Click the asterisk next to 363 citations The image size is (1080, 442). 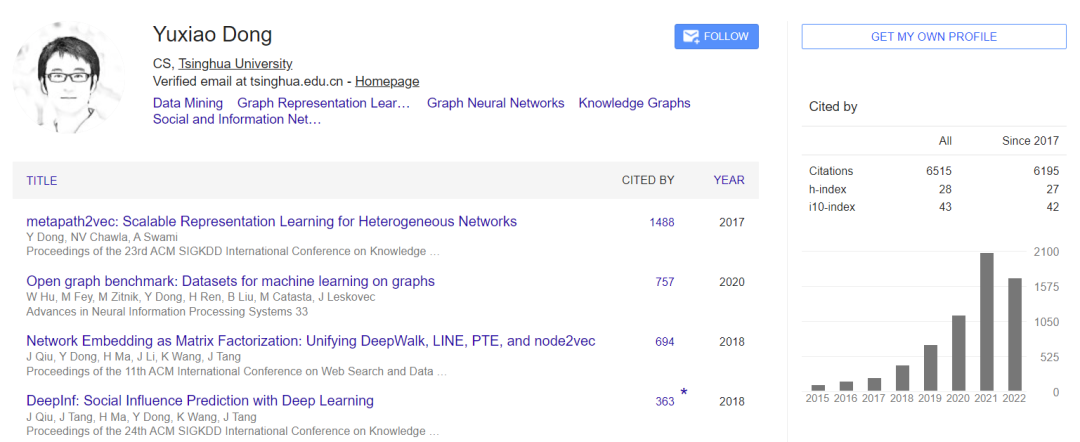coord(684,393)
